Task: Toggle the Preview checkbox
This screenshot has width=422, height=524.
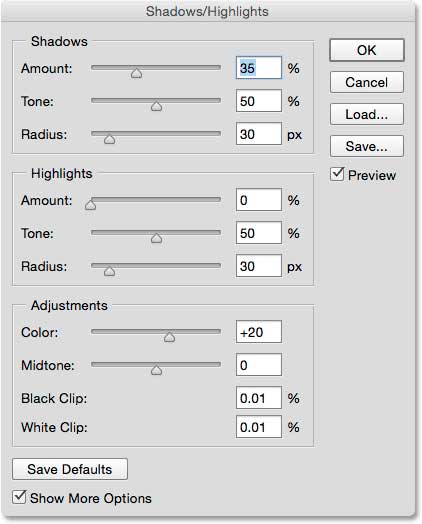Action: coord(337,174)
